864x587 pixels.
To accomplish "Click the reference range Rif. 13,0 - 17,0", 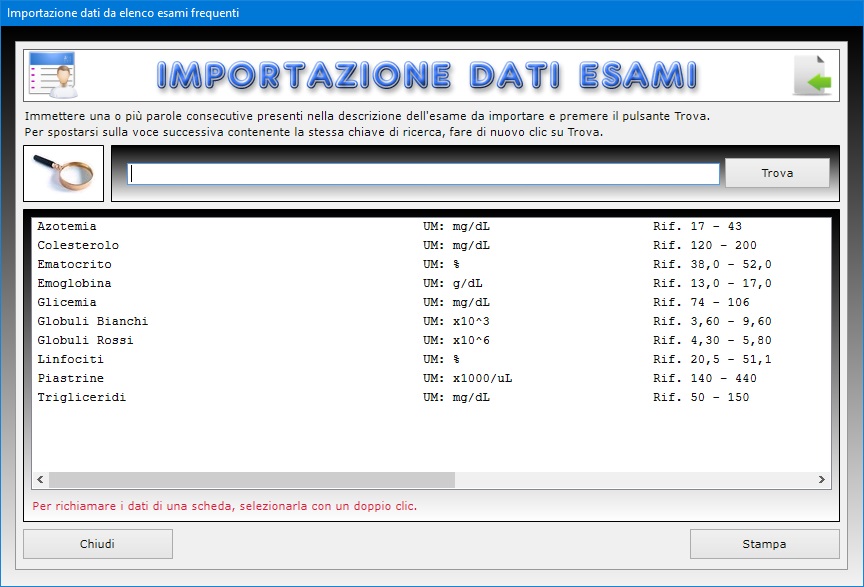I will 712,283.
